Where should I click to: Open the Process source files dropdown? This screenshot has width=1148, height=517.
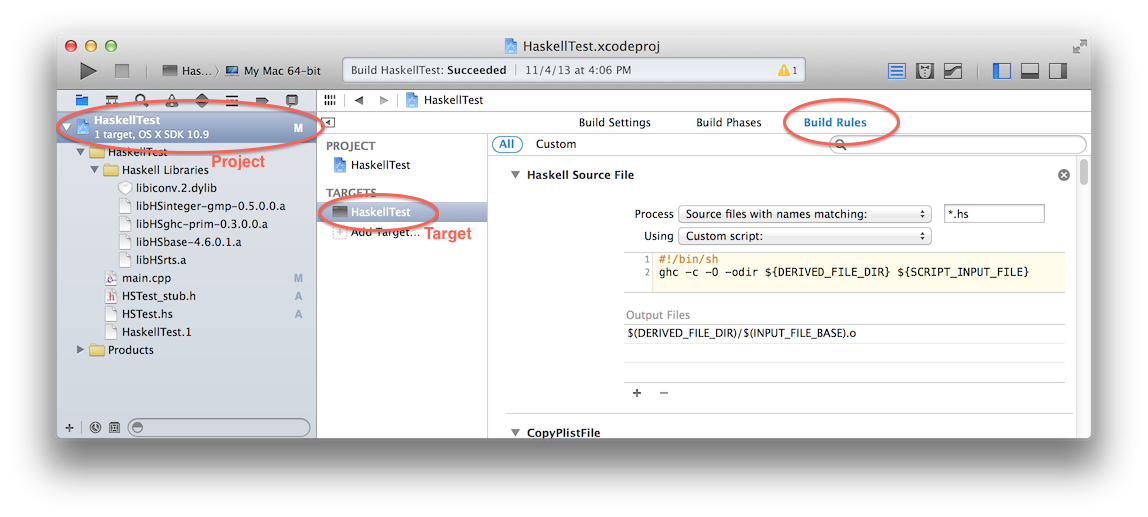click(x=805, y=215)
